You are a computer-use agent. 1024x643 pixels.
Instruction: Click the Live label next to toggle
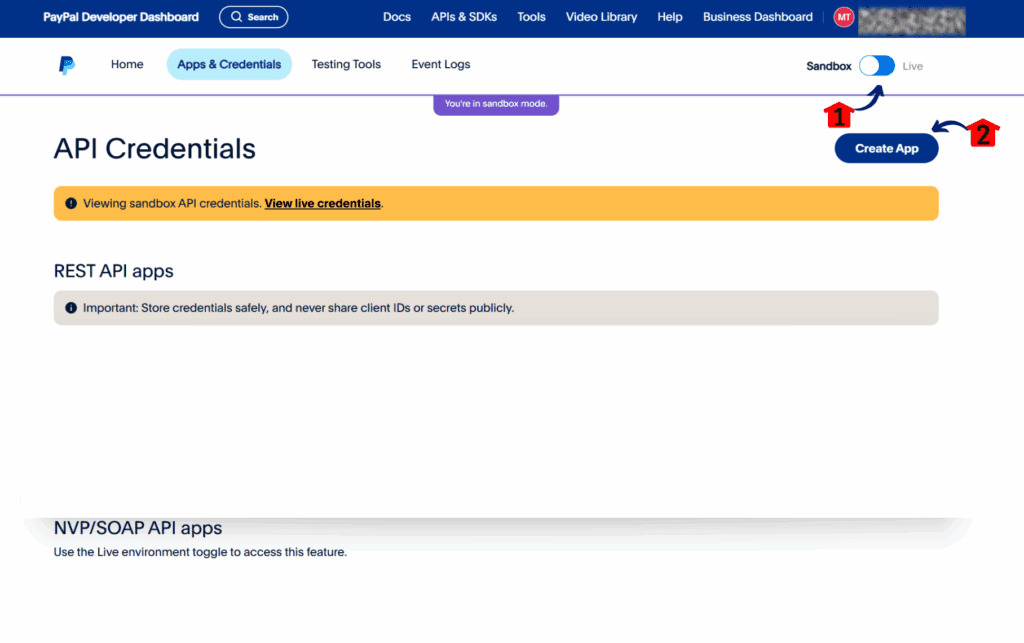click(x=912, y=67)
